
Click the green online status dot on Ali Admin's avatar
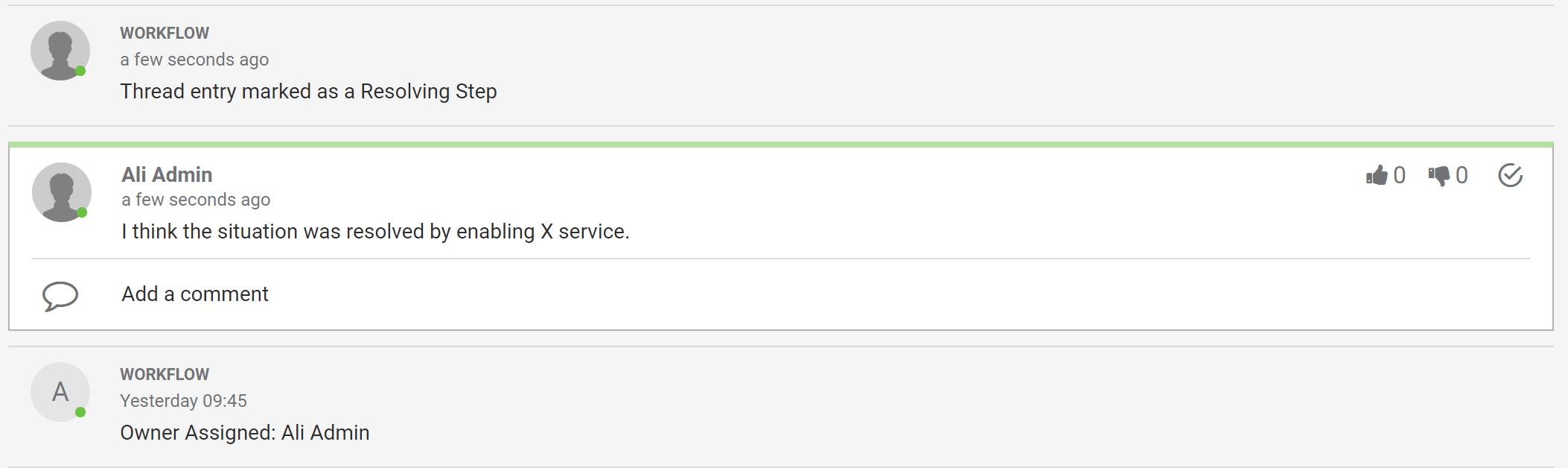click(83, 212)
